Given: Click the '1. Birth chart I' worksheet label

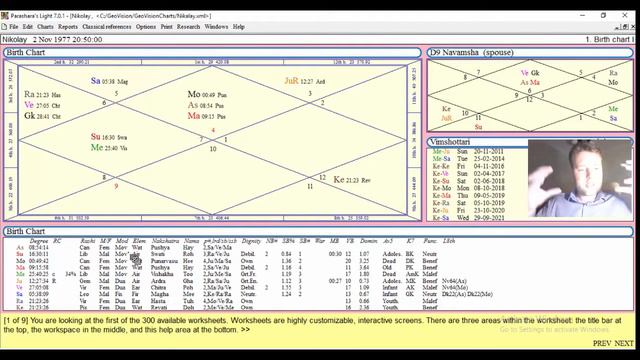Looking at the screenshot, I should click(x=609, y=40).
